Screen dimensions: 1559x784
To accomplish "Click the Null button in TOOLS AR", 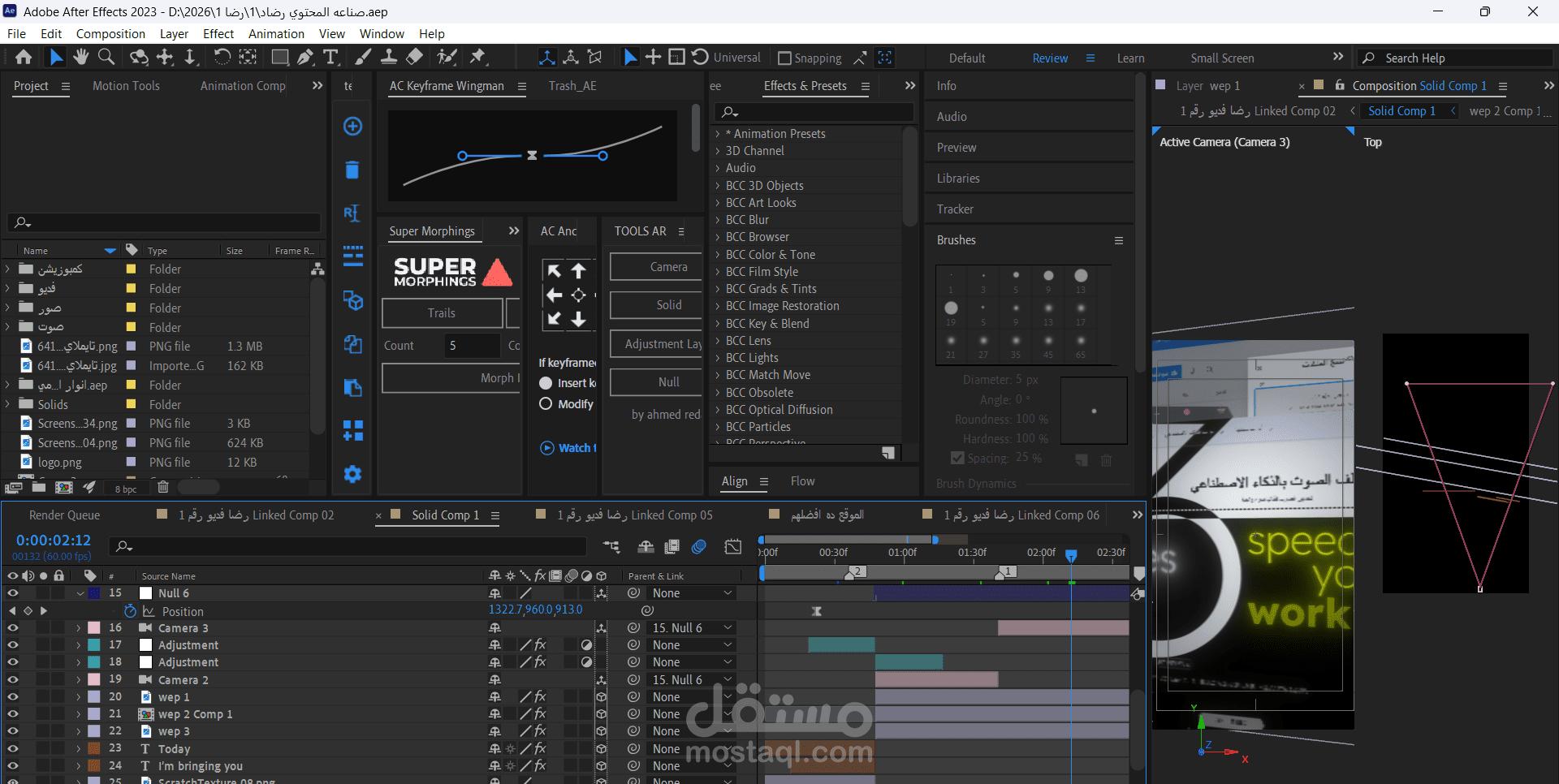I will 656,382.
